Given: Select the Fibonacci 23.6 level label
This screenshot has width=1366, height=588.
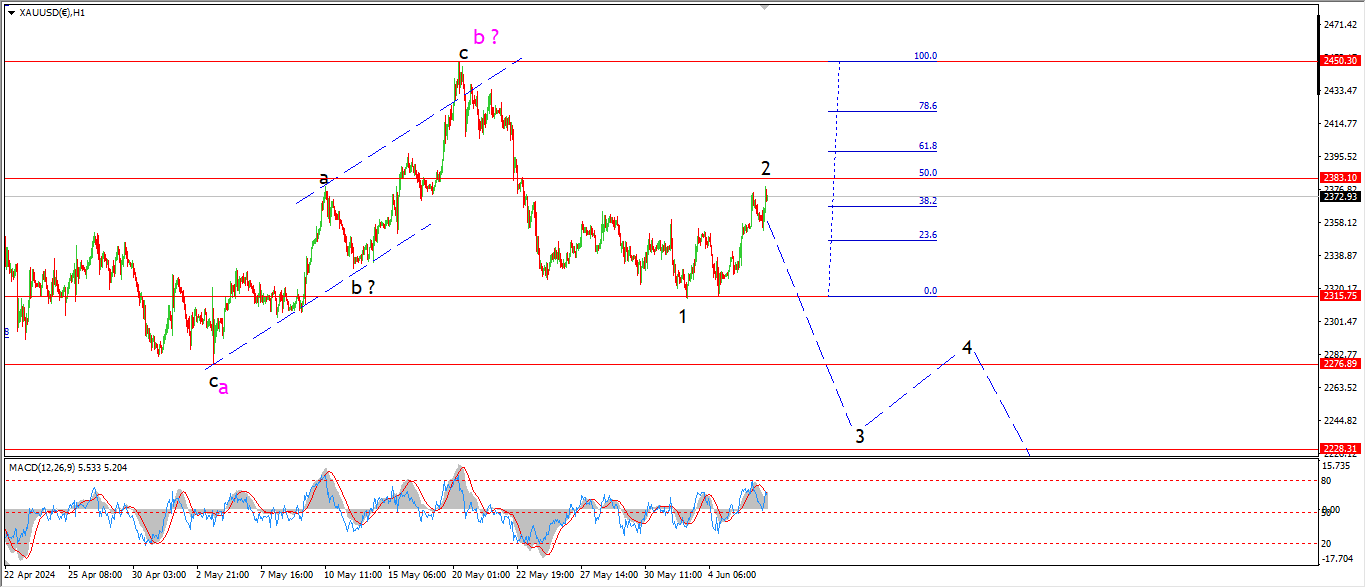Looking at the screenshot, I should click(x=927, y=235).
